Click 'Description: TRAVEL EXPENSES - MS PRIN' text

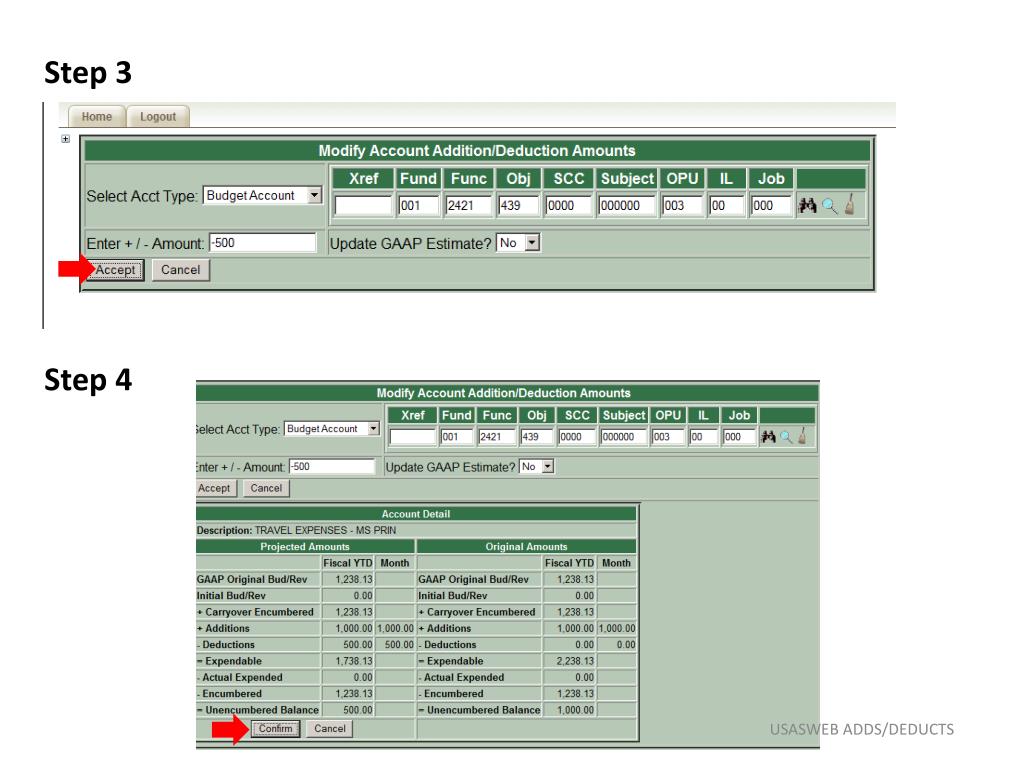[296, 530]
